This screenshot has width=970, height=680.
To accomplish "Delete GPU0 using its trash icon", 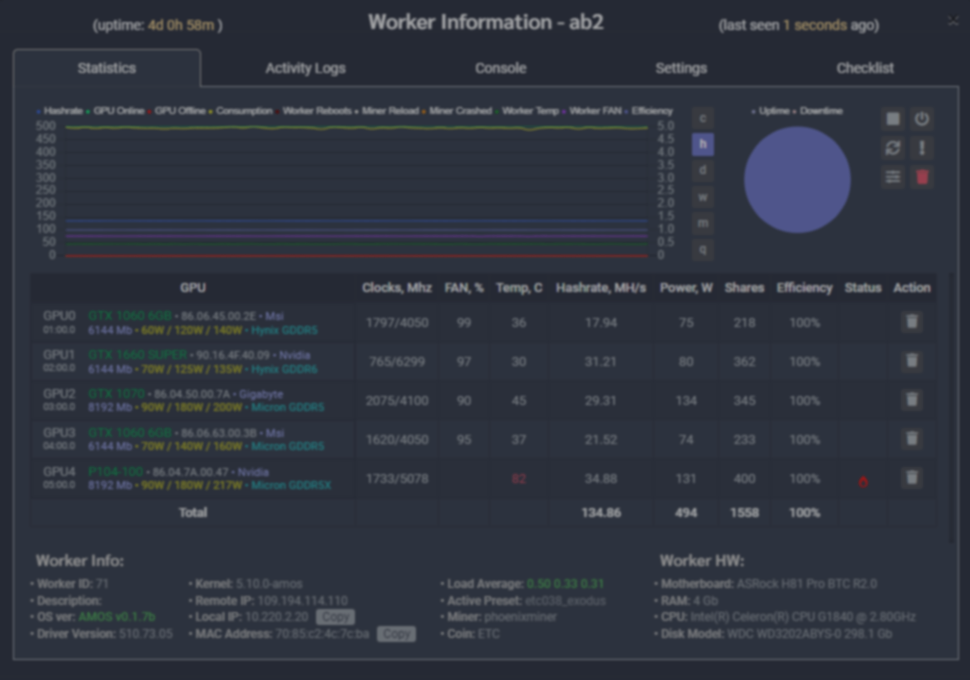I will pos(911,322).
